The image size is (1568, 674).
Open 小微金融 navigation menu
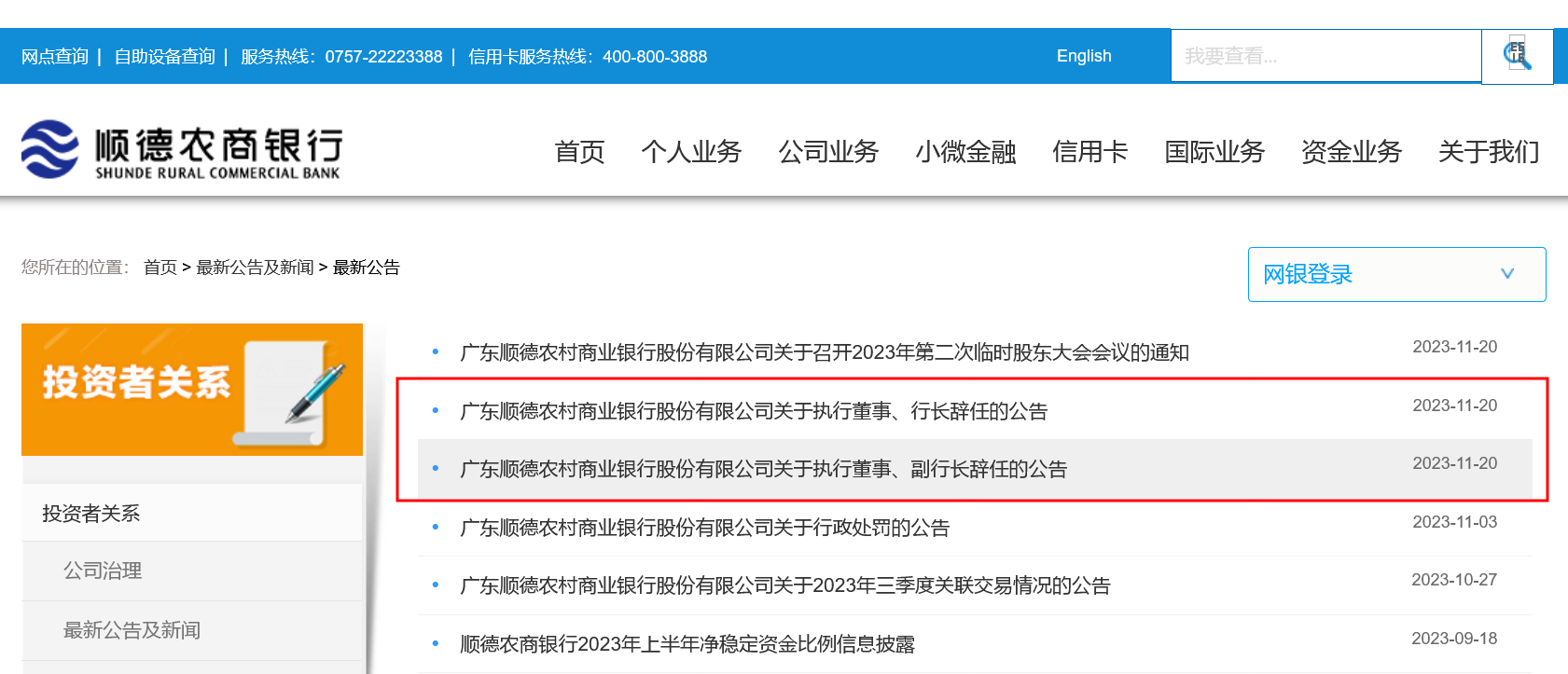[x=965, y=151]
